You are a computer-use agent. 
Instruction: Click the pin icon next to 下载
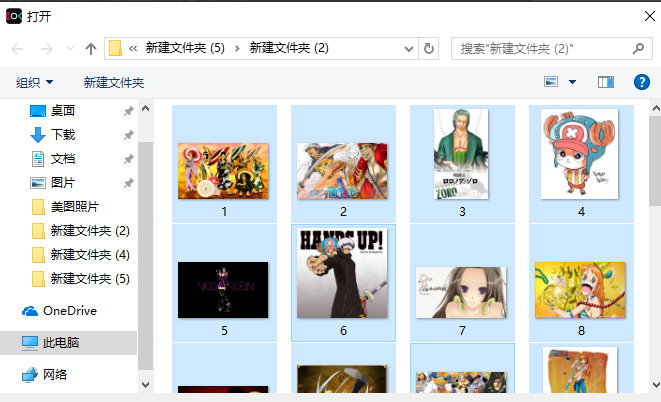tap(128, 135)
